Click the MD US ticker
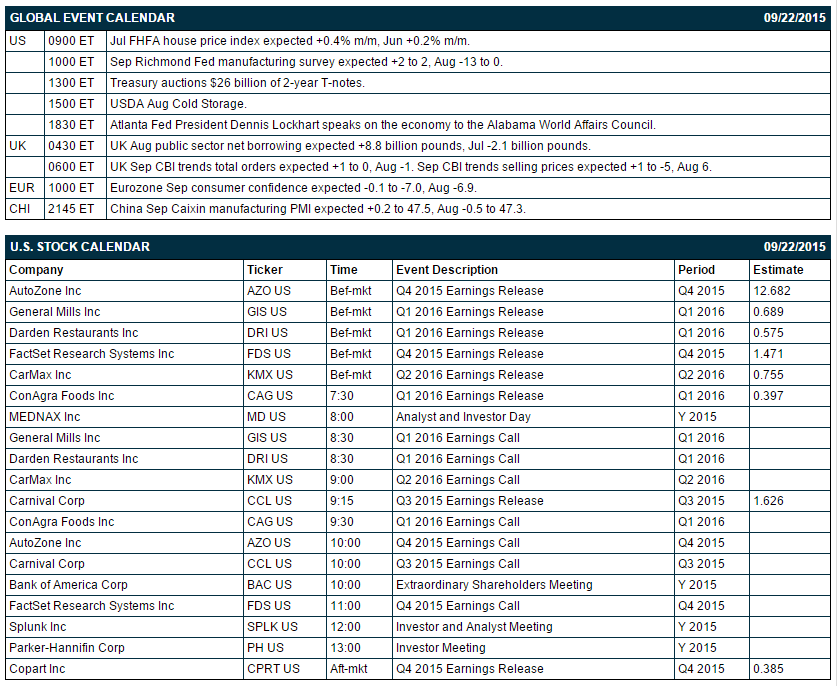This screenshot has width=837, height=686. tap(266, 417)
